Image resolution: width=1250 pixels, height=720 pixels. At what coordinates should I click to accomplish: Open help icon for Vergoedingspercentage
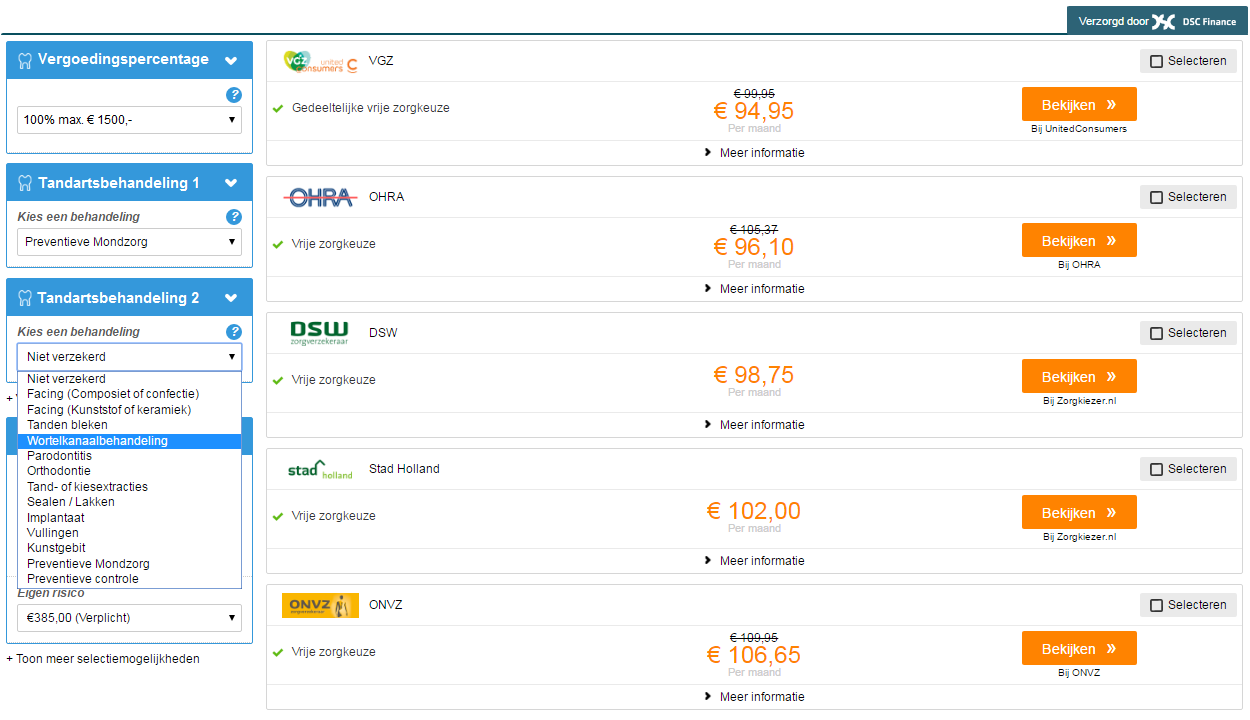(x=234, y=95)
